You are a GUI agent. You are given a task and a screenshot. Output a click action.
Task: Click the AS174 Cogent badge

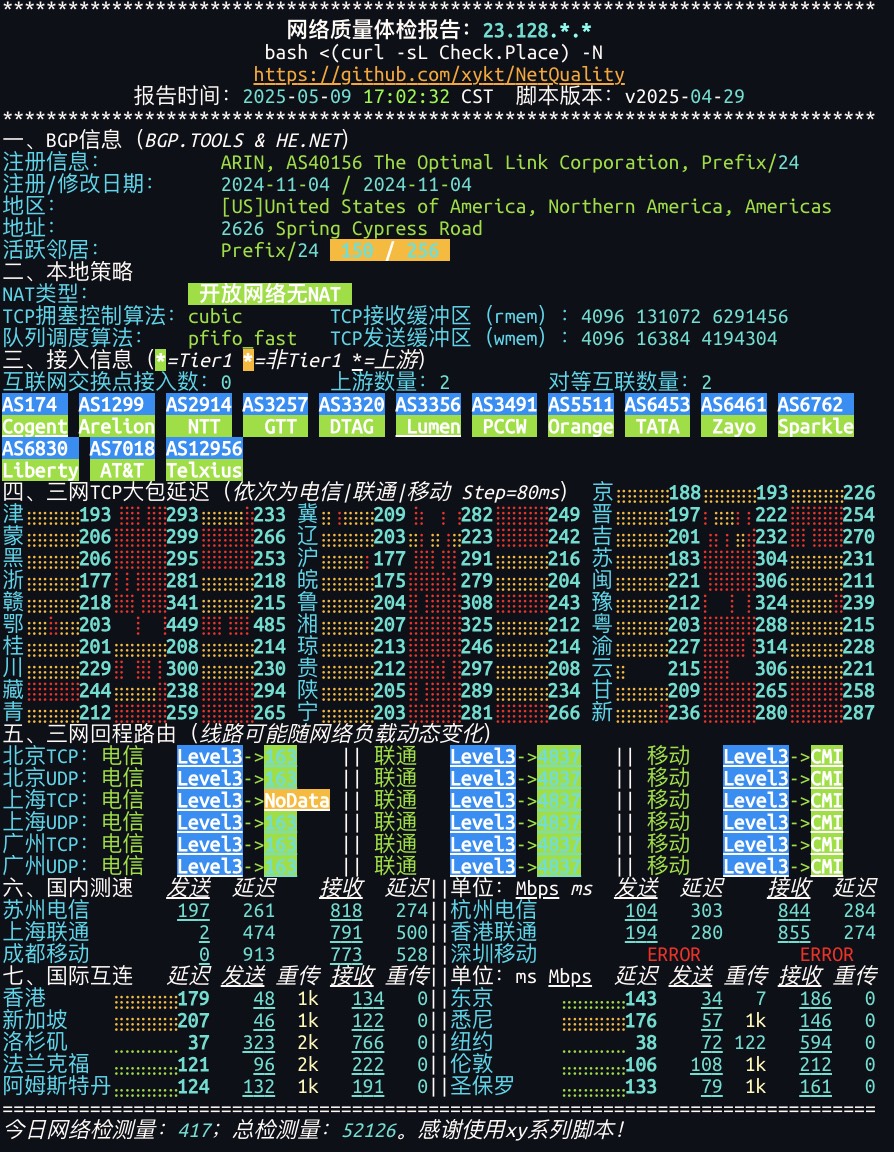pos(35,415)
